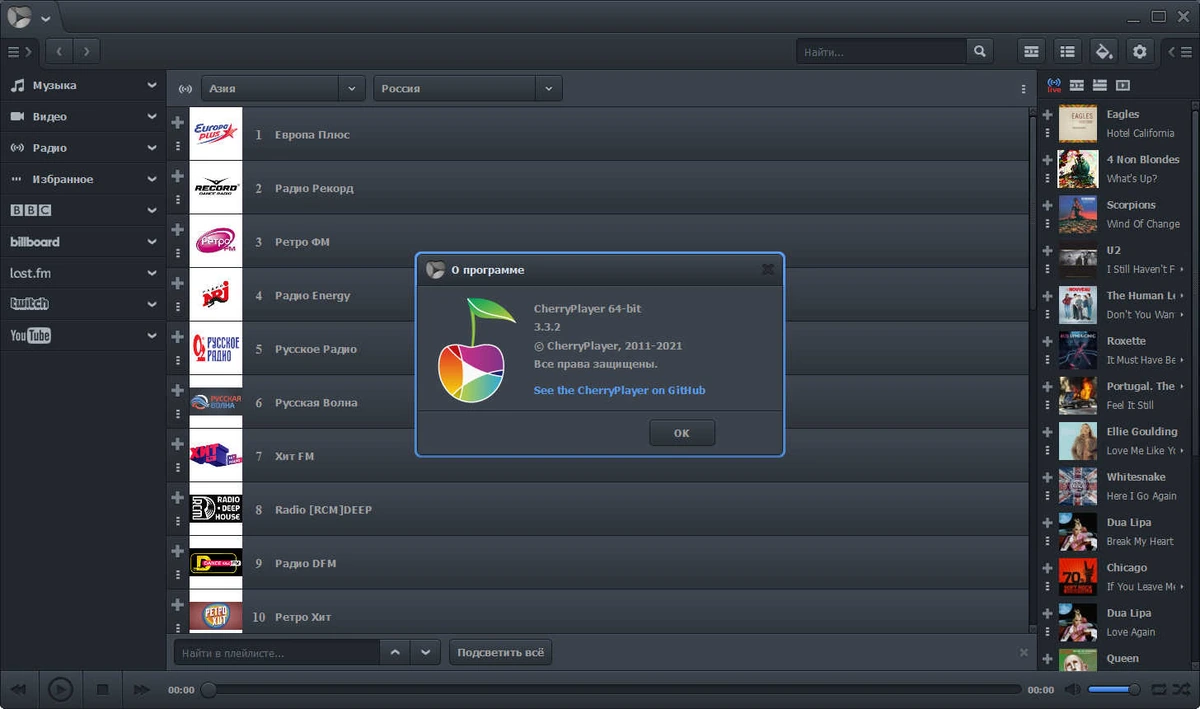
Task: Click the Radio [RCM]DEEP station thumbnail
Action: click(216, 509)
